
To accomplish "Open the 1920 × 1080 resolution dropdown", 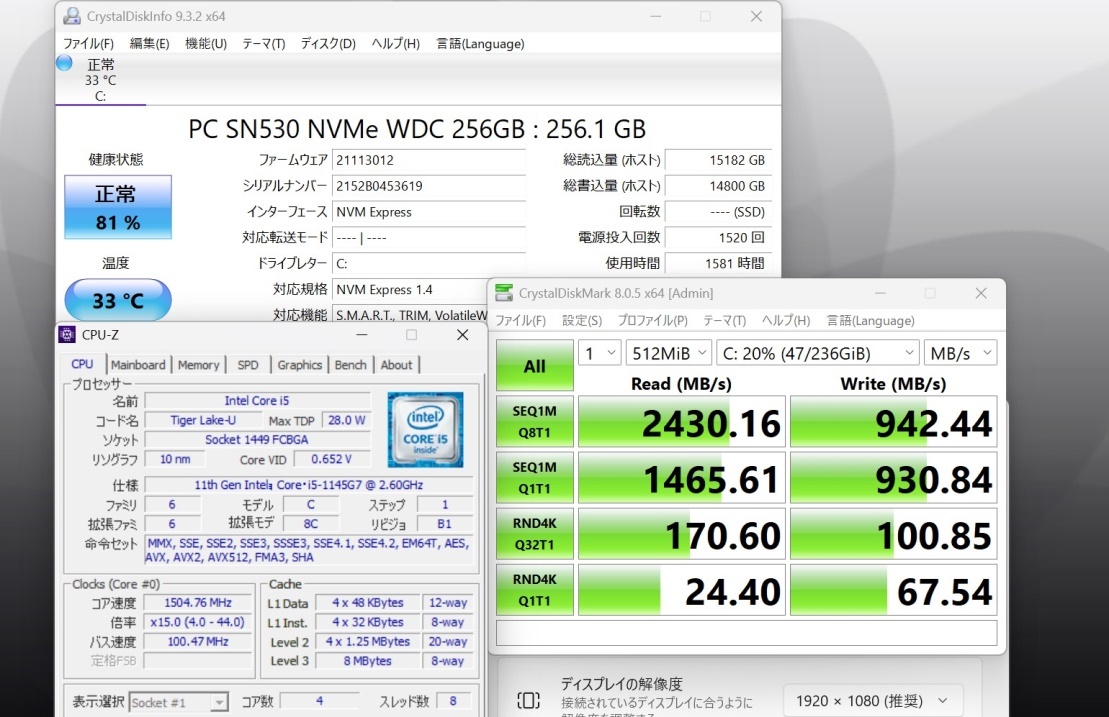I will [873, 701].
